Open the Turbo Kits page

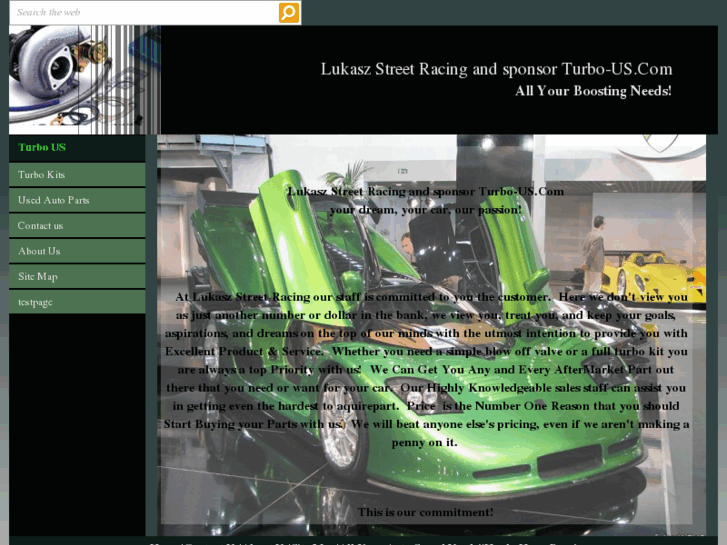coord(77,174)
